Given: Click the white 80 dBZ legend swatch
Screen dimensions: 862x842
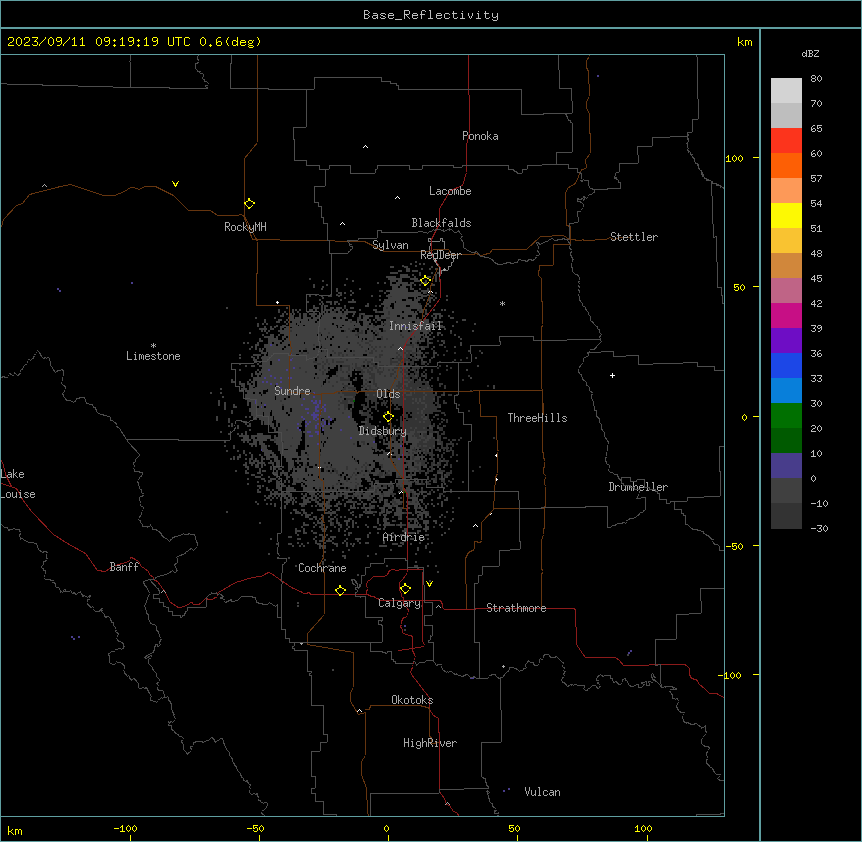Looking at the screenshot, I should tap(786, 91).
